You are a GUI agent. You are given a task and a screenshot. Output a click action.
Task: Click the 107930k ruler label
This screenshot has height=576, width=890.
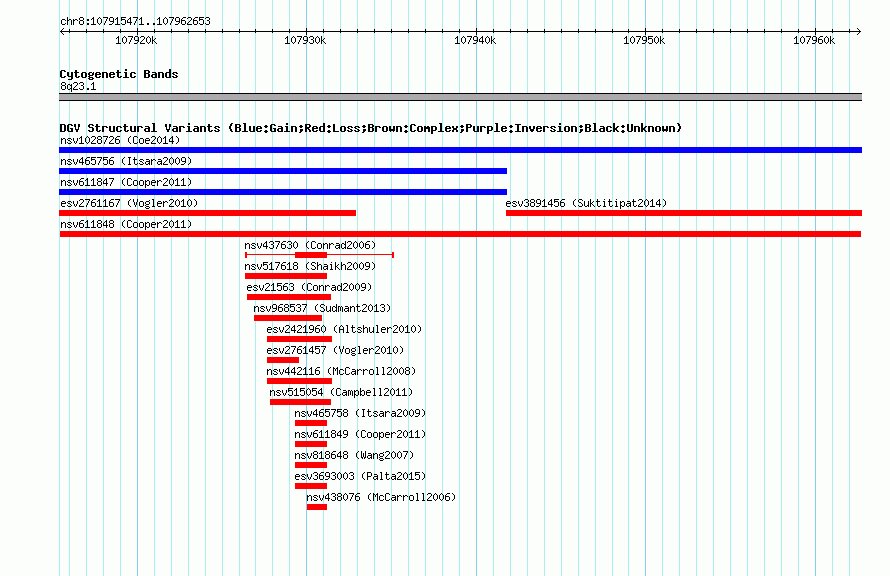[x=305, y=40]
